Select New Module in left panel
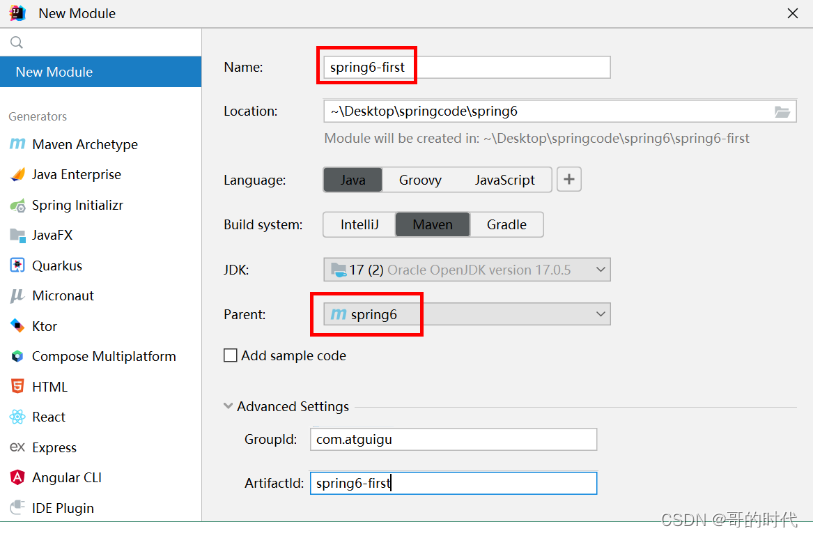The image size is (813, 538). coord(101,72)
